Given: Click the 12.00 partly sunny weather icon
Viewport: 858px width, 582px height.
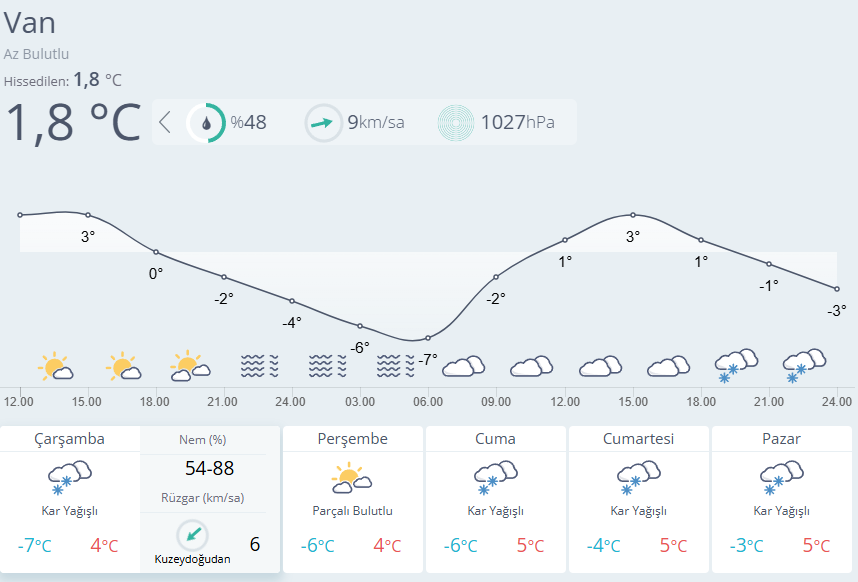Looking at the screenshot, I should [x=55, y=367].
